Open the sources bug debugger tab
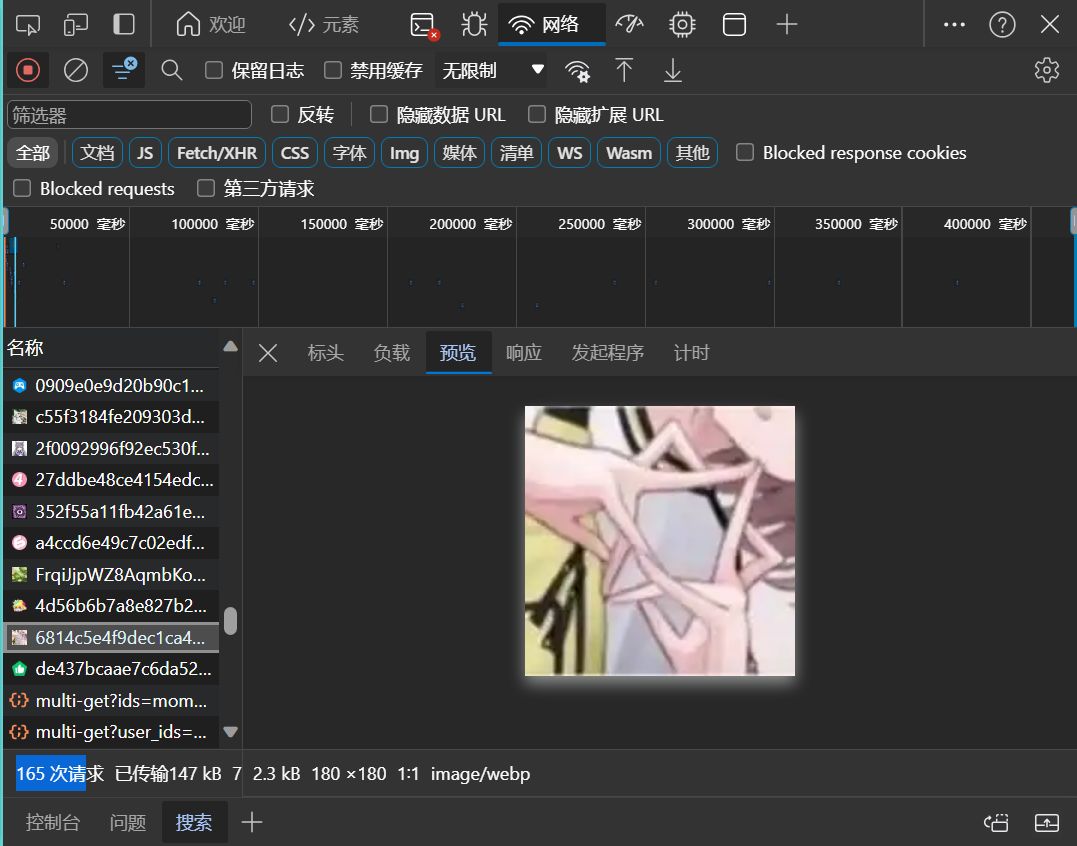The height and width of the screenshot is (846, 1077). (x=474, y=25)
